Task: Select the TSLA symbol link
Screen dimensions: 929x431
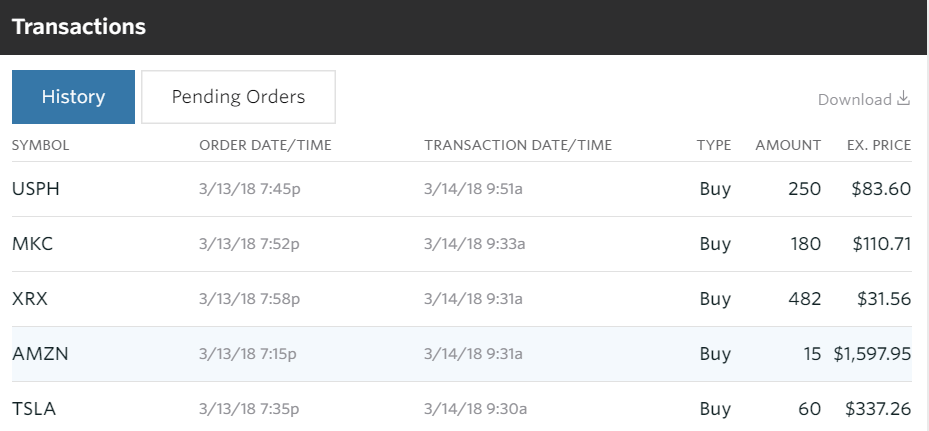Action: [34, 409]
